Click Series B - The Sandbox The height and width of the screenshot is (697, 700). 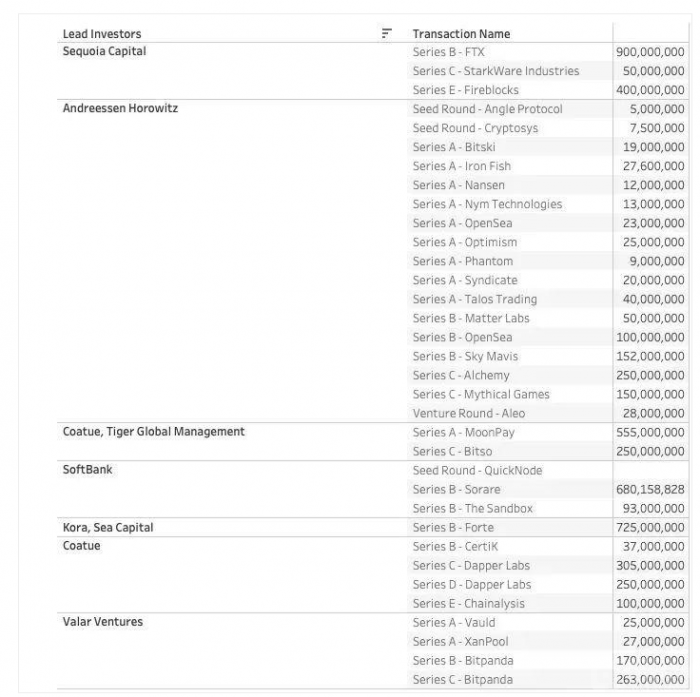pyautogui.click(x=472, y=509)
